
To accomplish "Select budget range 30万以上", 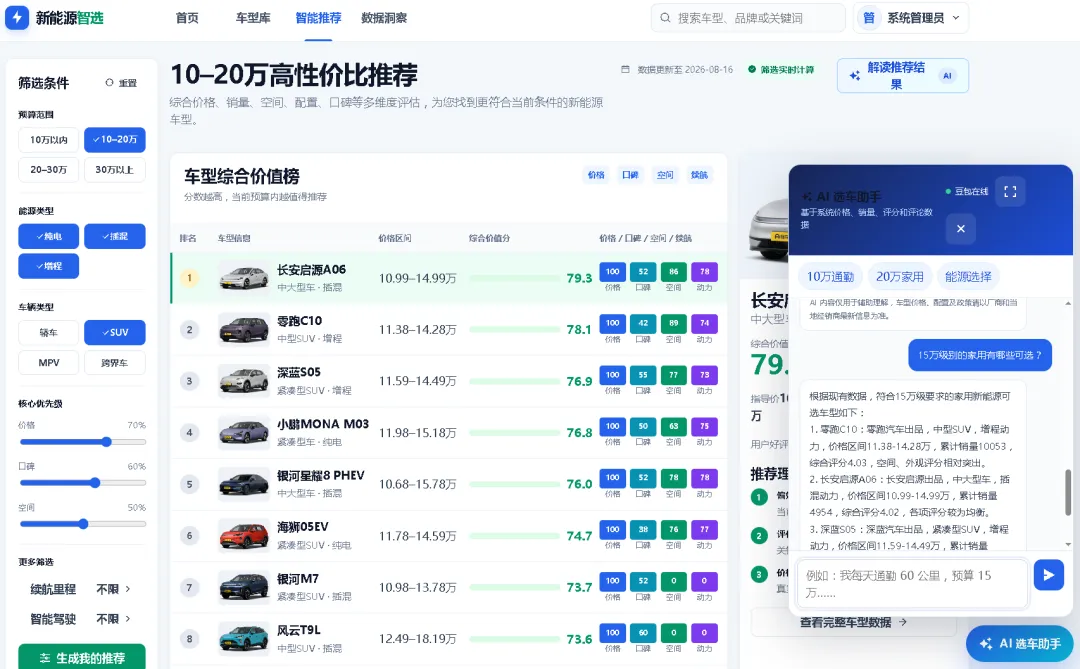I will click(x=115, y=169).
